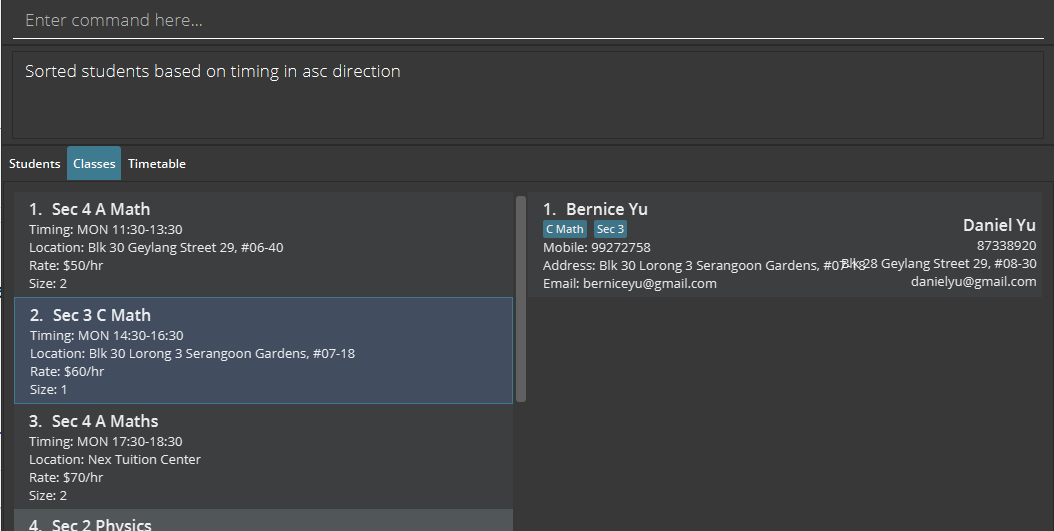Click Size: 1 in Sec 3 C Math
Image resolution: width=1054 pixels, height=531 pixels.
[48, 390]
